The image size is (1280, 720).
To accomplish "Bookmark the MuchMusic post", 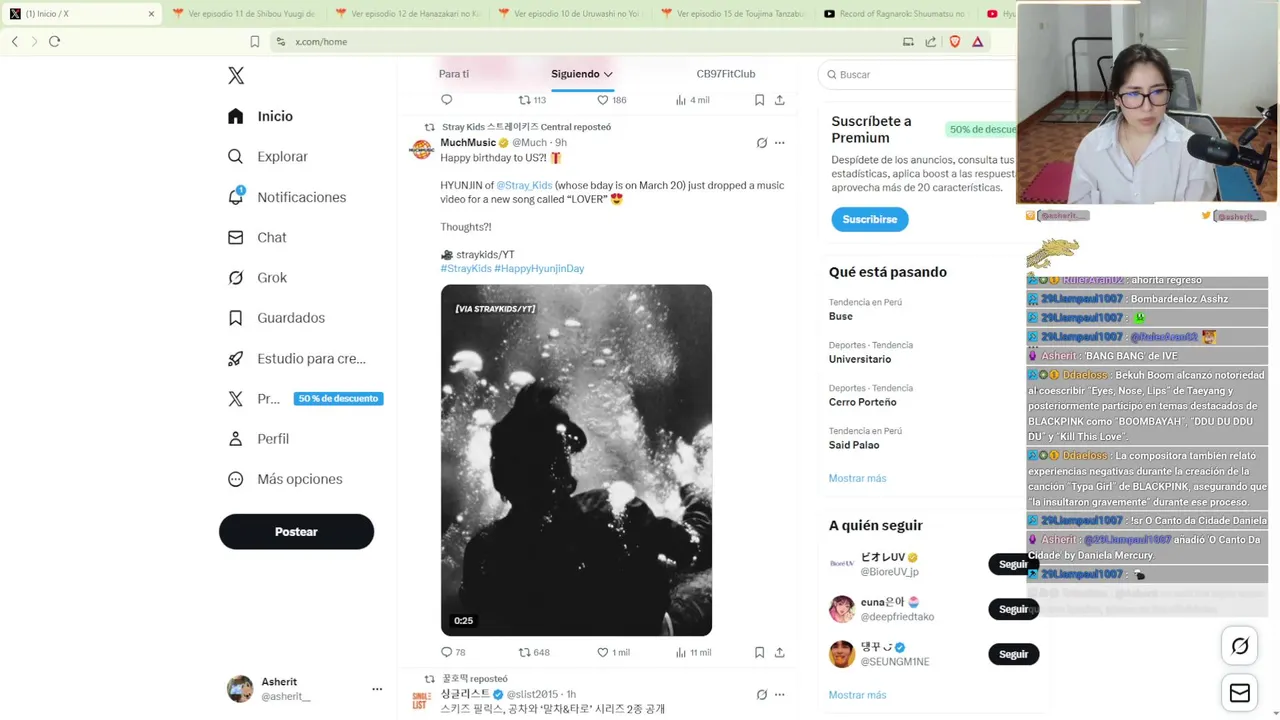I will 759,652.
